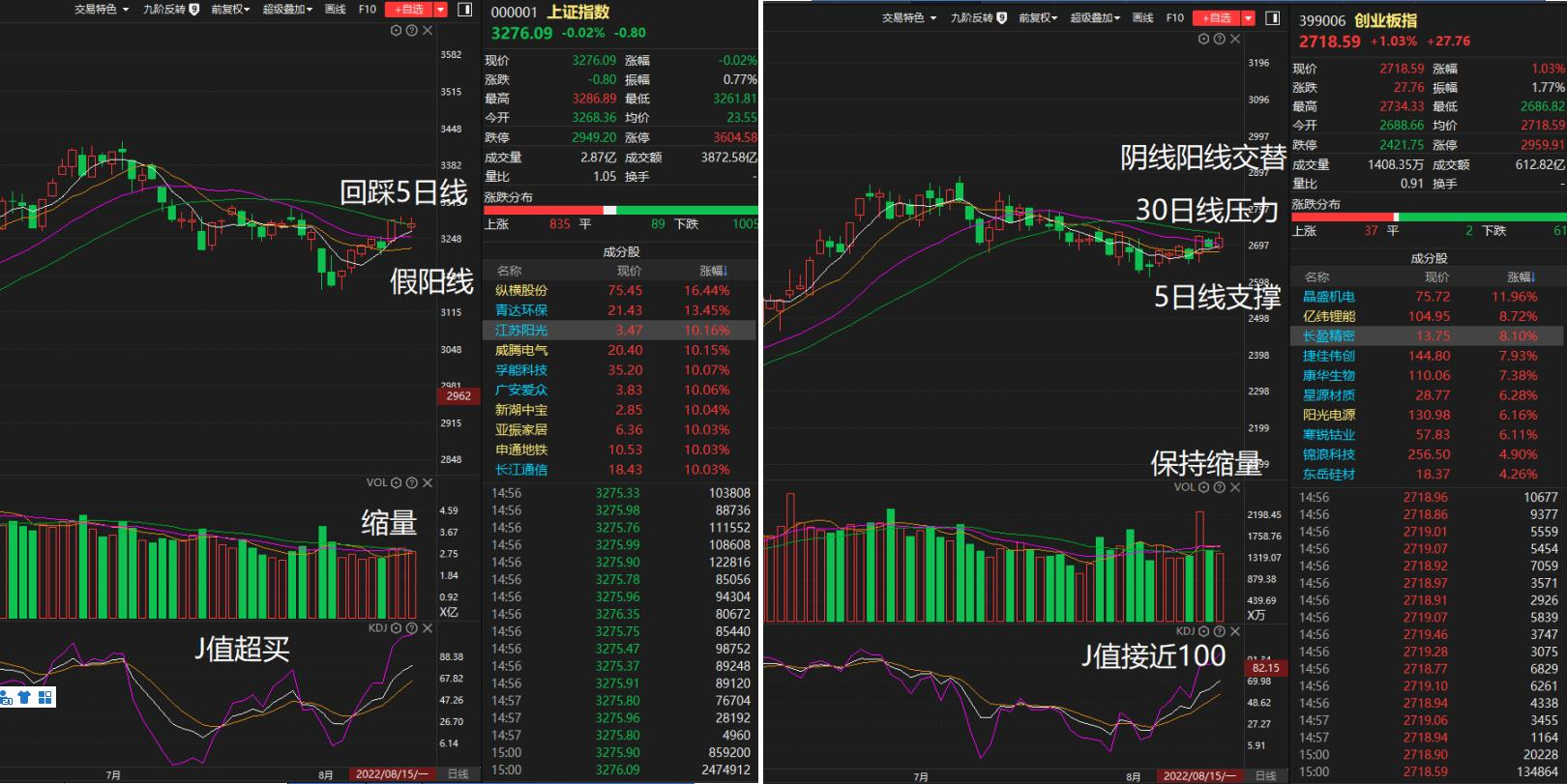Click 日线 period label in right window

pyautogui.click(x=1265, y=775)
